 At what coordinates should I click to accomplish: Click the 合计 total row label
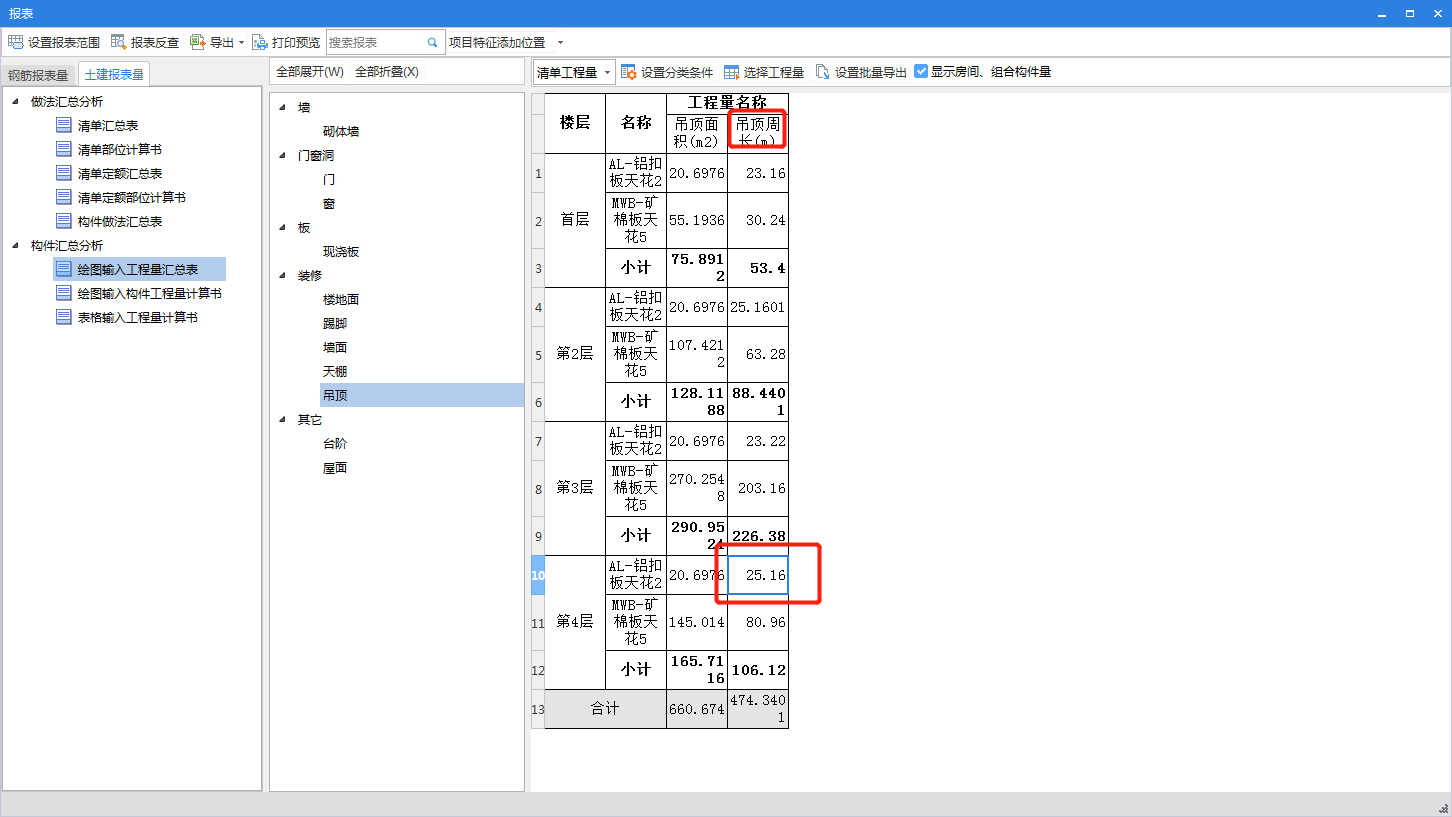click(605, 708)
